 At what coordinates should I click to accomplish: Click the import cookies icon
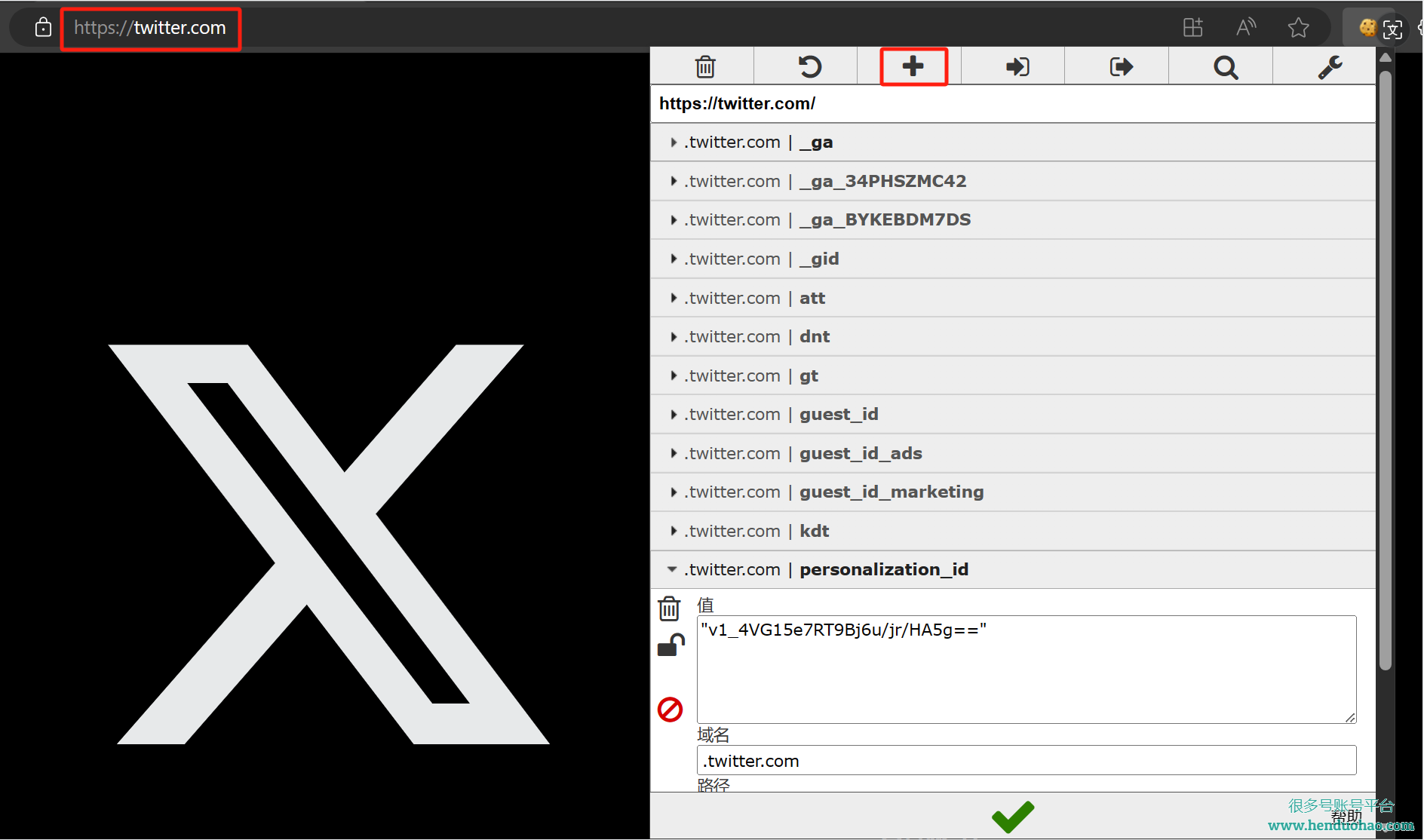(x=1017, y=67)
